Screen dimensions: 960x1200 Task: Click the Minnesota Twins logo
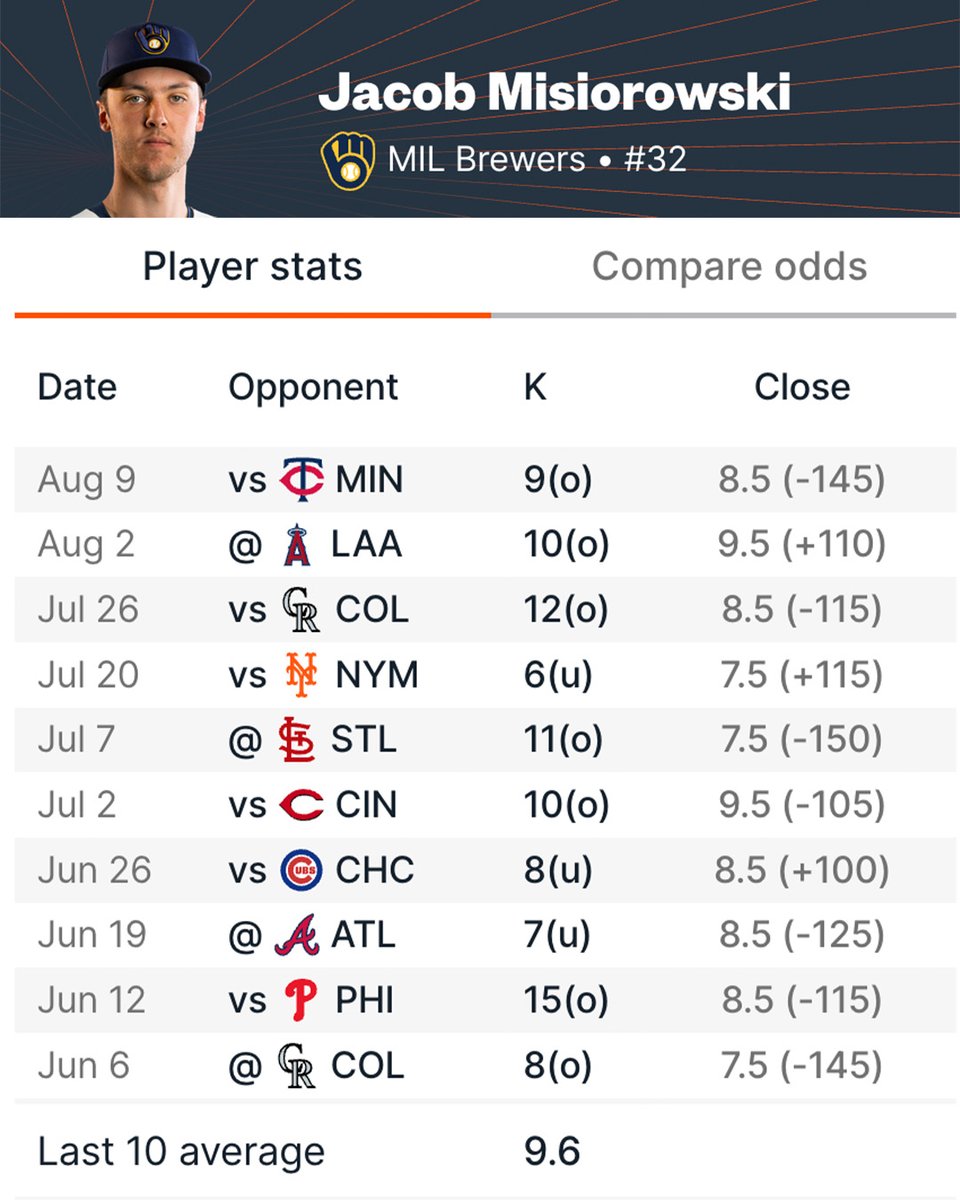(x=301, y=480)
